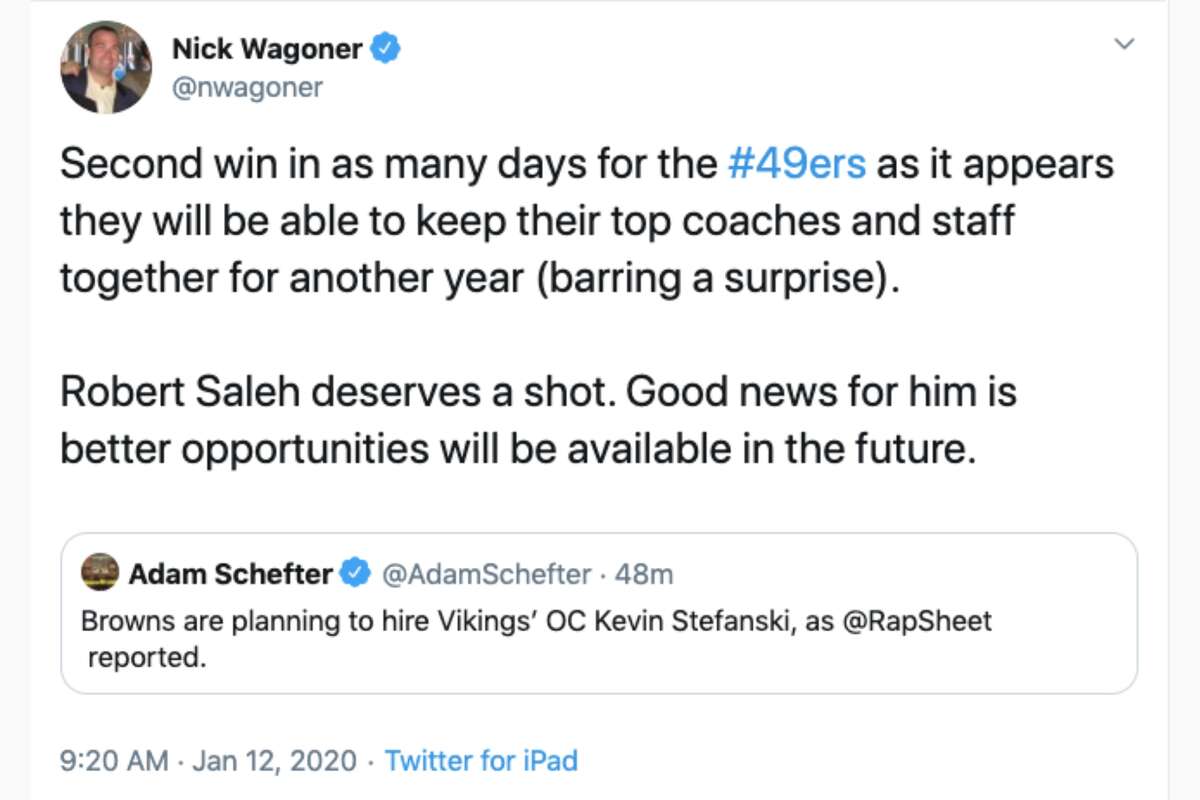Click the 48m timestamp on quoted tweet

click(646, 573)
